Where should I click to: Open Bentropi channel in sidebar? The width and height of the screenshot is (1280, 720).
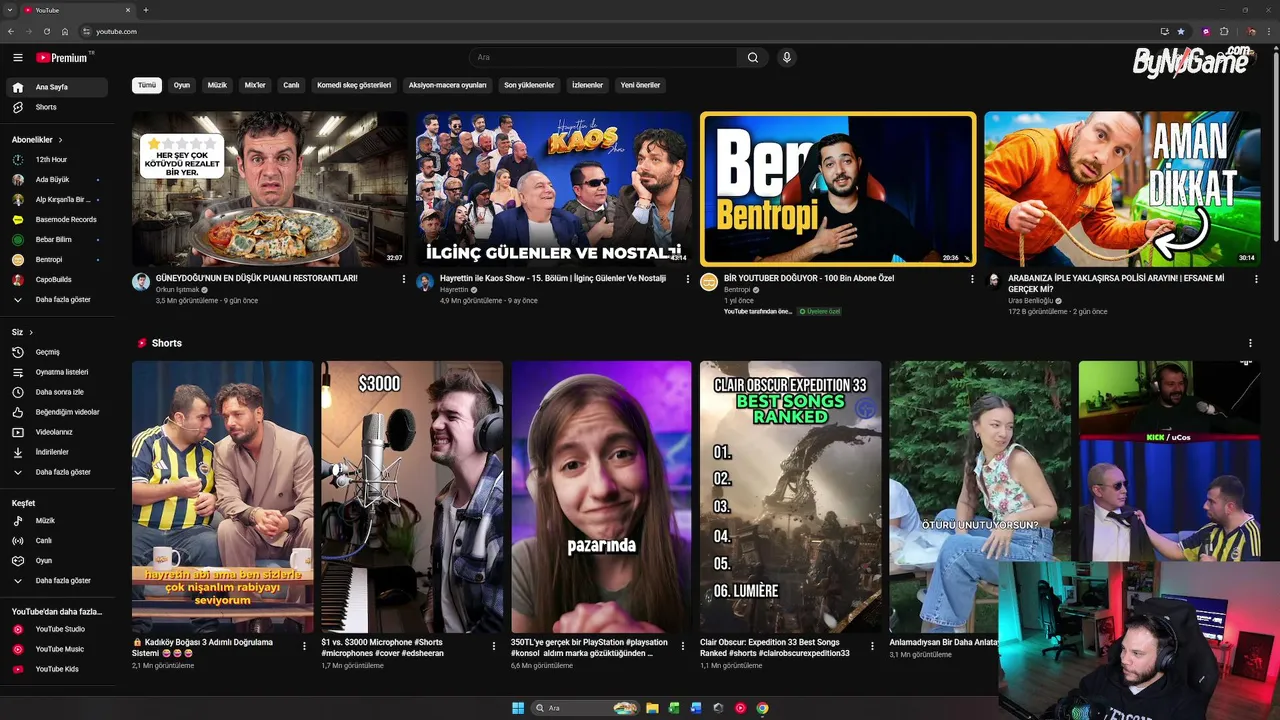coord(56,260)
